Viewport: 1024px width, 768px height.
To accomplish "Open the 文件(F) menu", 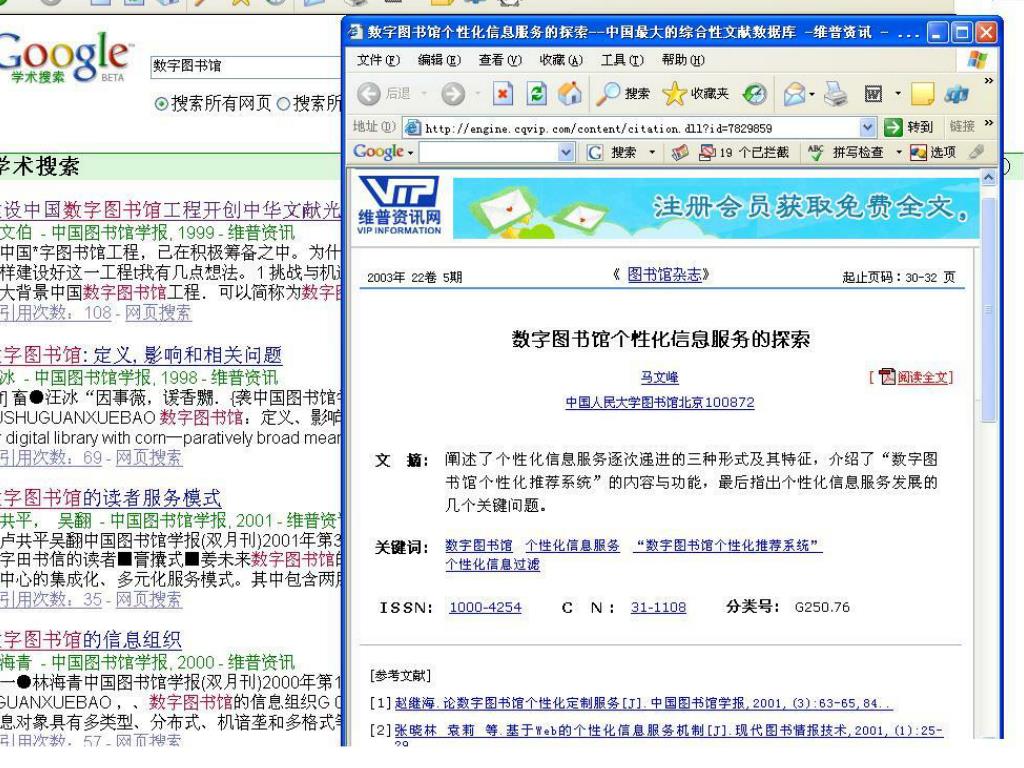I will (378, 60).
